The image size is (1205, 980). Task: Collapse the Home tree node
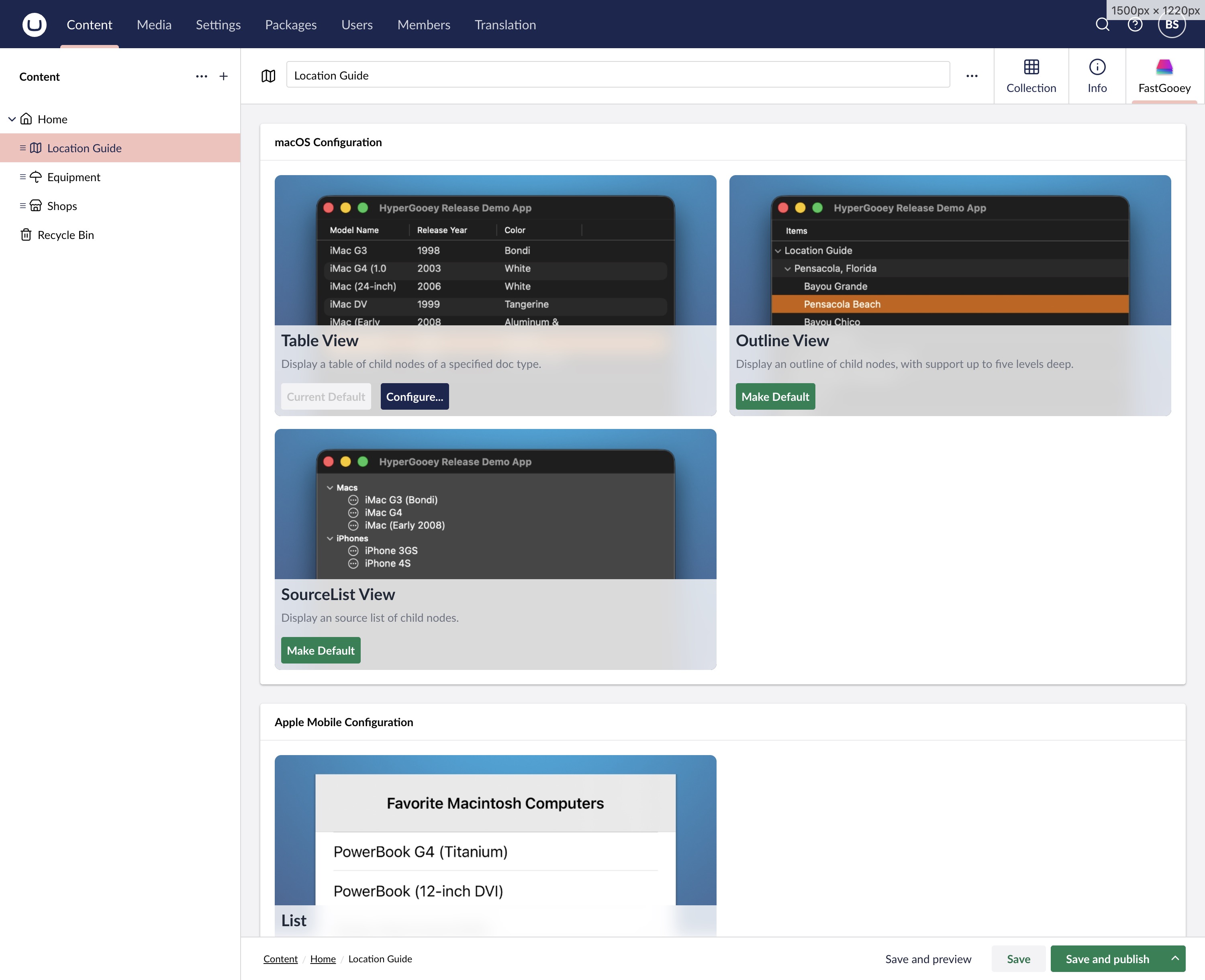(x=12, y=119)
